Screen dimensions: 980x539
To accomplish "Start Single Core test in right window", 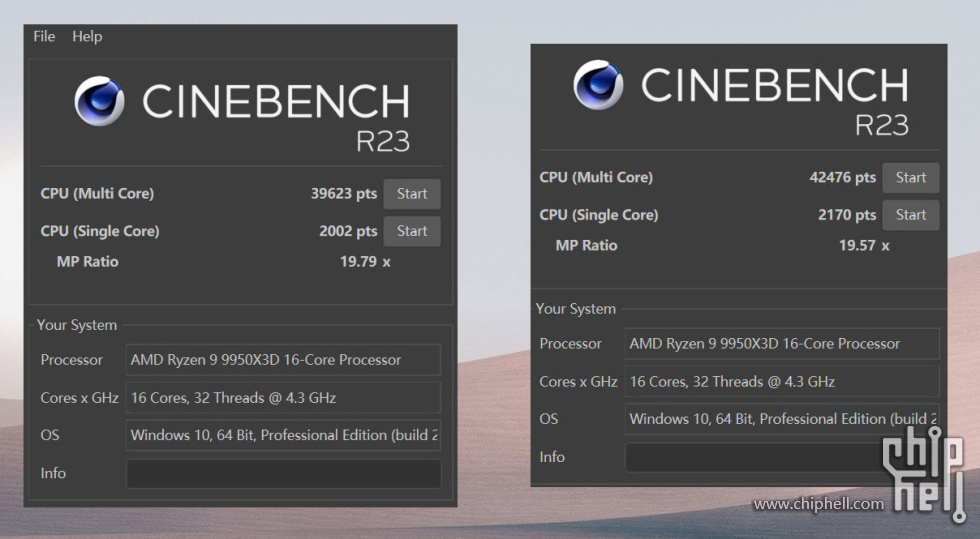I will pyautogui.click(x=911, y=215).
